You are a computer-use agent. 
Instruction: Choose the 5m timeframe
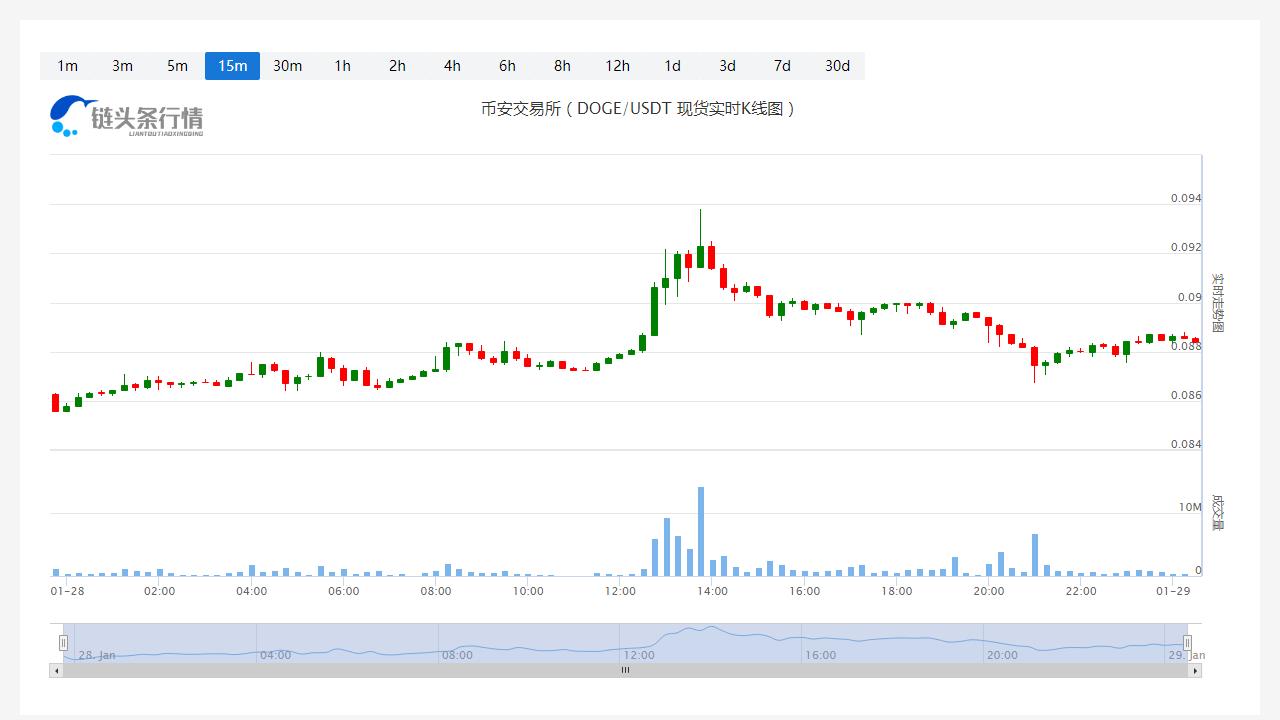point(177,66)
